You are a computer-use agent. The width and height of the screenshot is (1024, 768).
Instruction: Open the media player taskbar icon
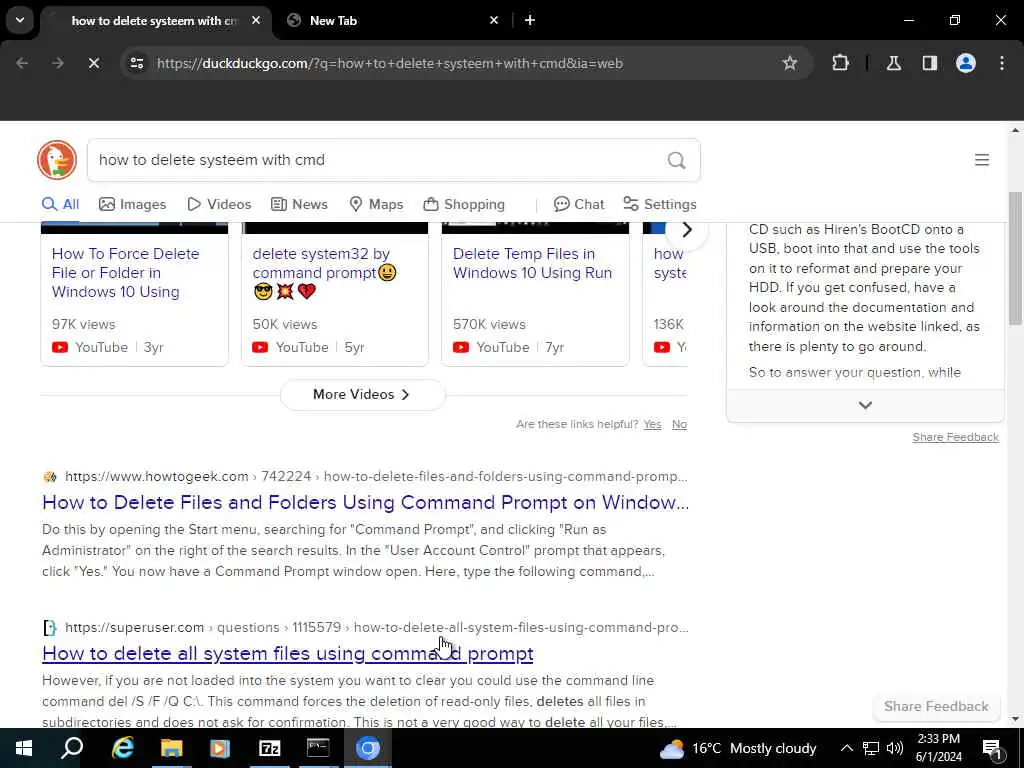(220, 748)
